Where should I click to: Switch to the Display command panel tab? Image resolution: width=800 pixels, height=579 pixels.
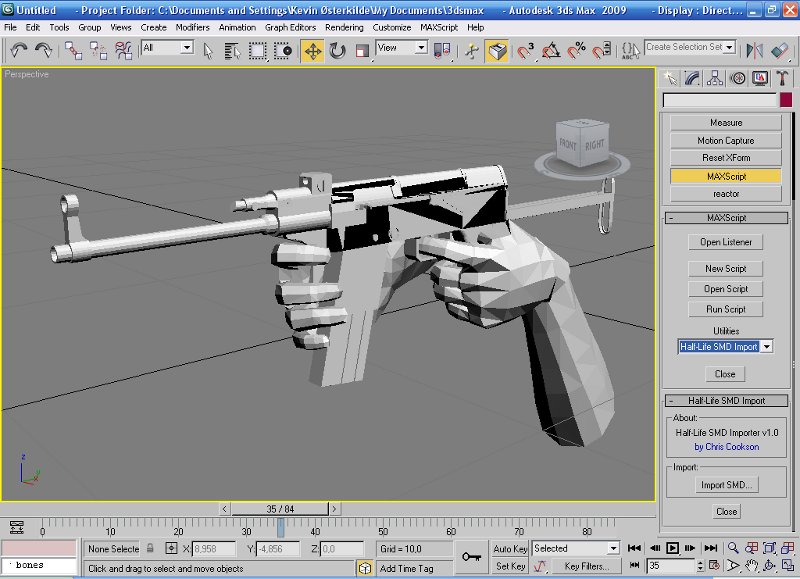(x=760, y=78)
